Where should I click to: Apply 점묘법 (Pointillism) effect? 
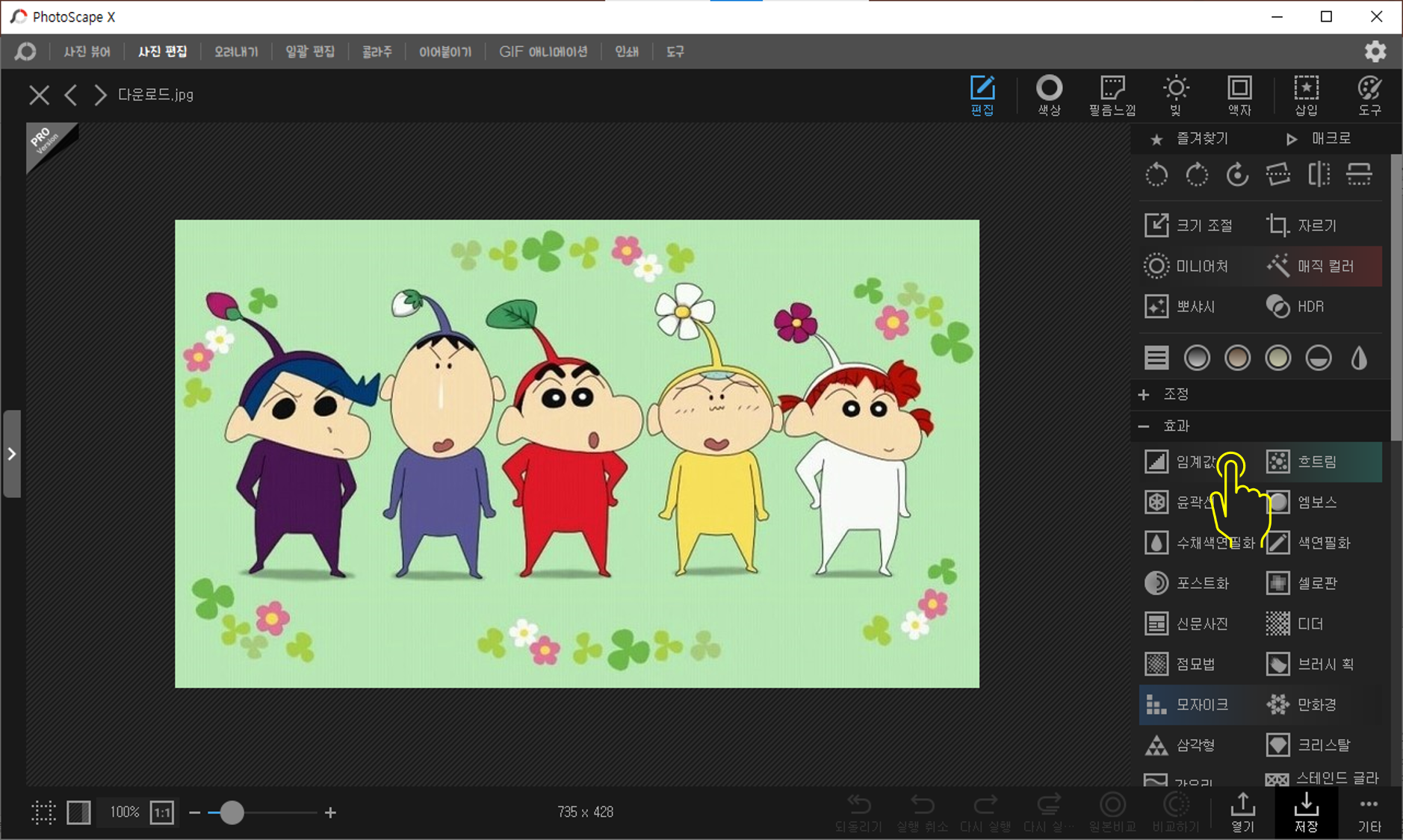click(x=1180, y=663)
